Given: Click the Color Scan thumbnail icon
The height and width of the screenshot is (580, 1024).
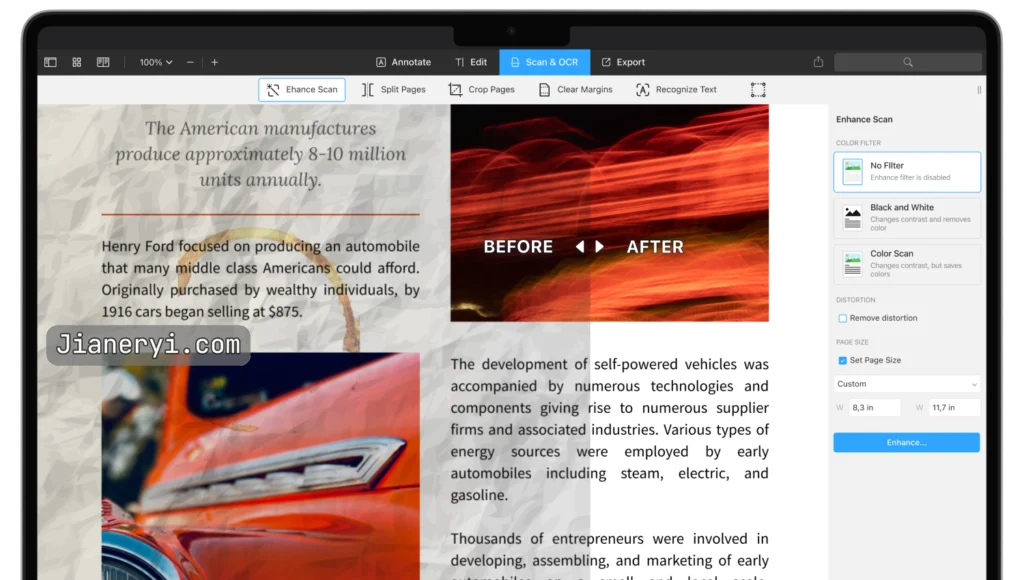Looking at the screenshot, I should pyautogui.click(x=852, y=264).
